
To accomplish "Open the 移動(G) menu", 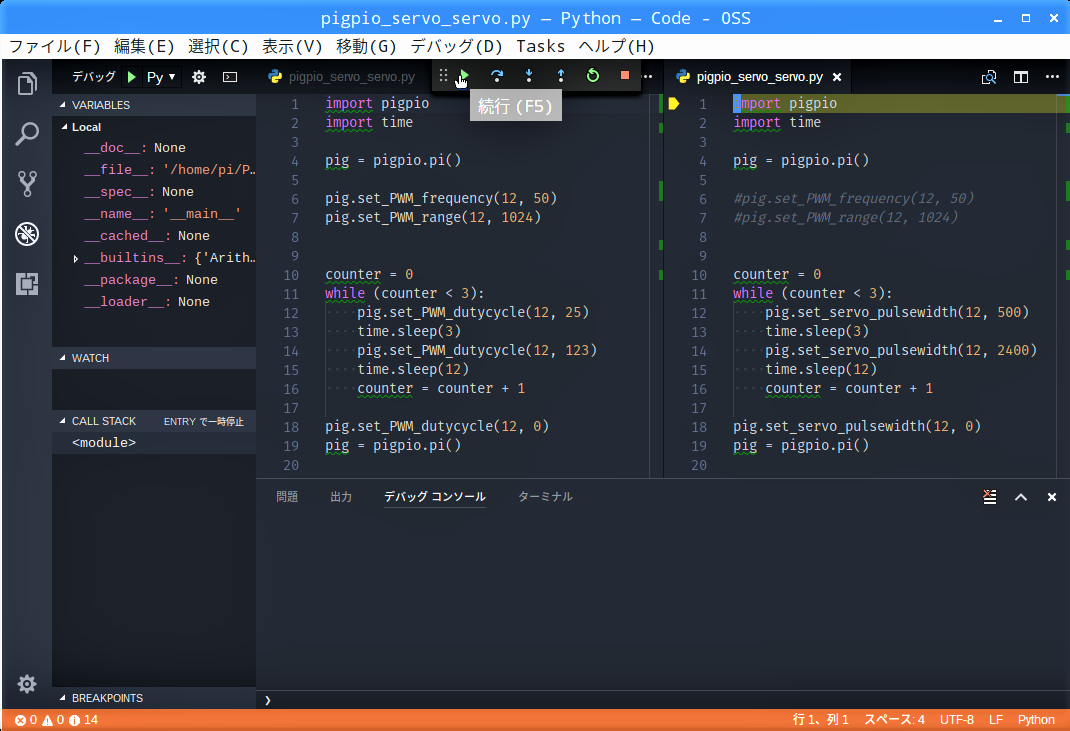I will point(366,46).
